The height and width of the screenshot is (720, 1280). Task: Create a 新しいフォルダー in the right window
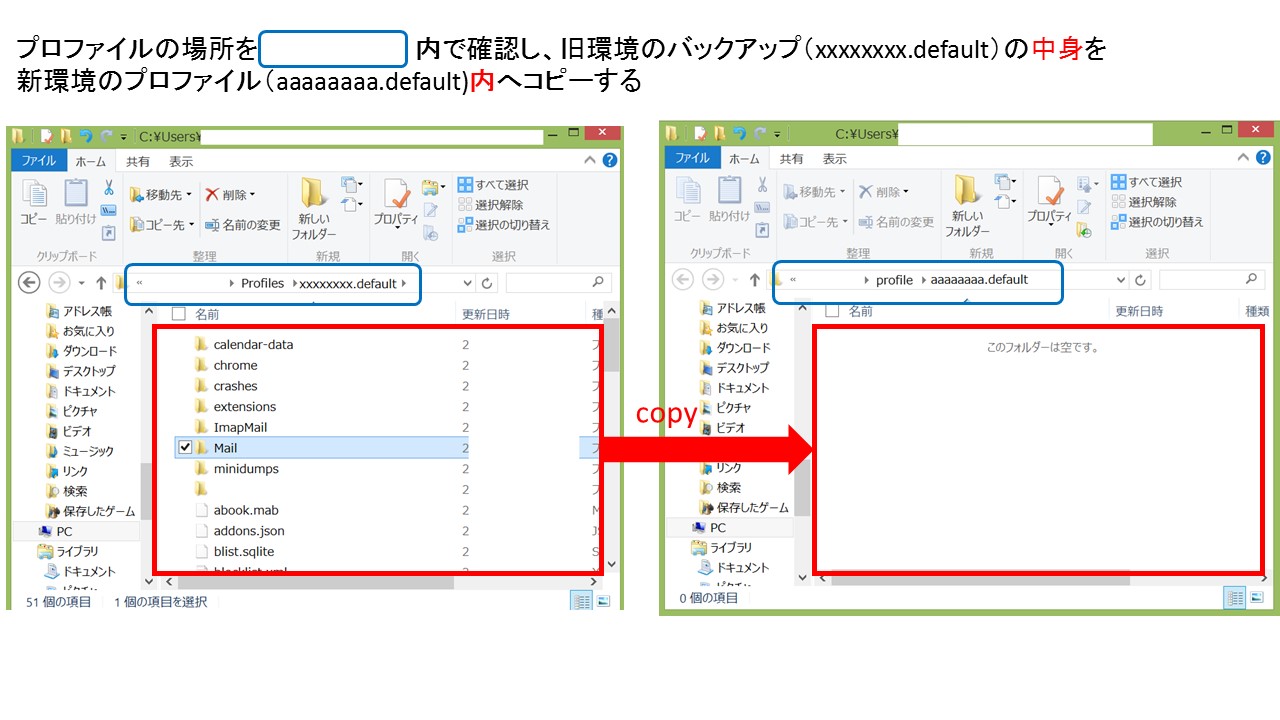pyautogui.click(x=967, y=204)
